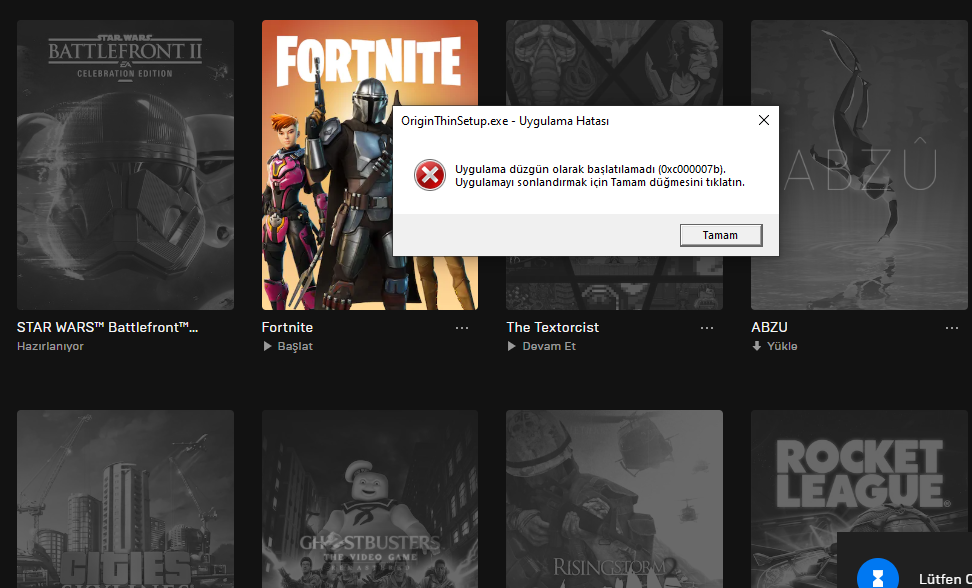The image size is (972, 588).
Task: Click the Başlat link under Fortnite
Action: [295, 346]
